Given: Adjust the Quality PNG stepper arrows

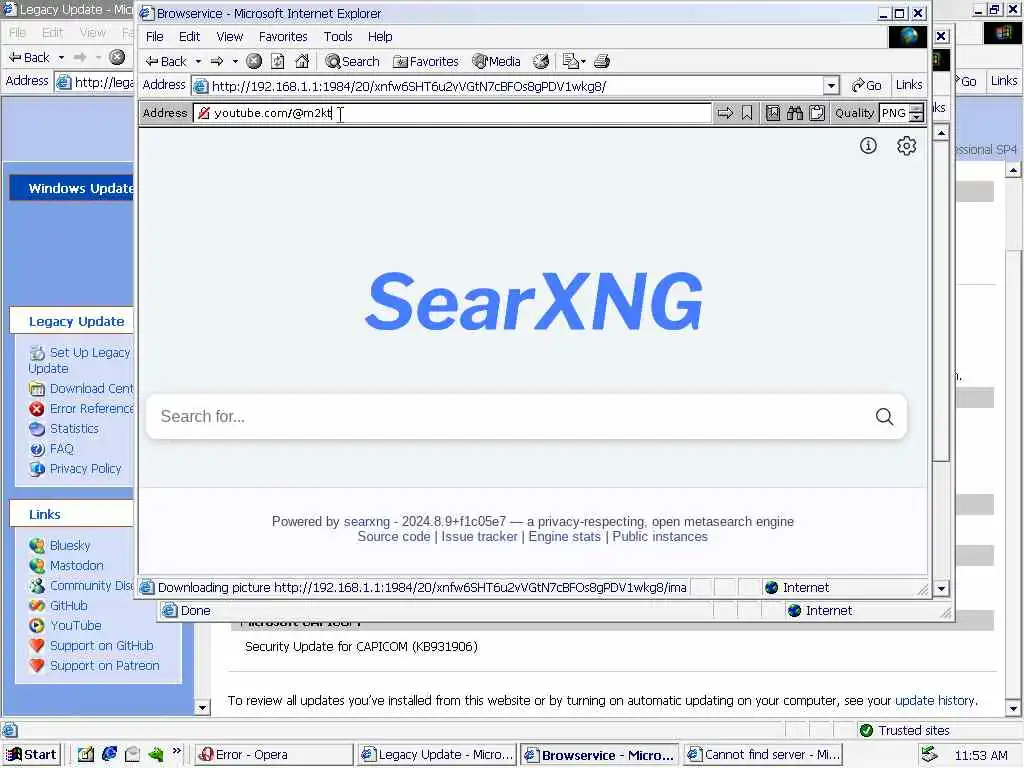Looking at the screenshot, I should pos(917,113).
